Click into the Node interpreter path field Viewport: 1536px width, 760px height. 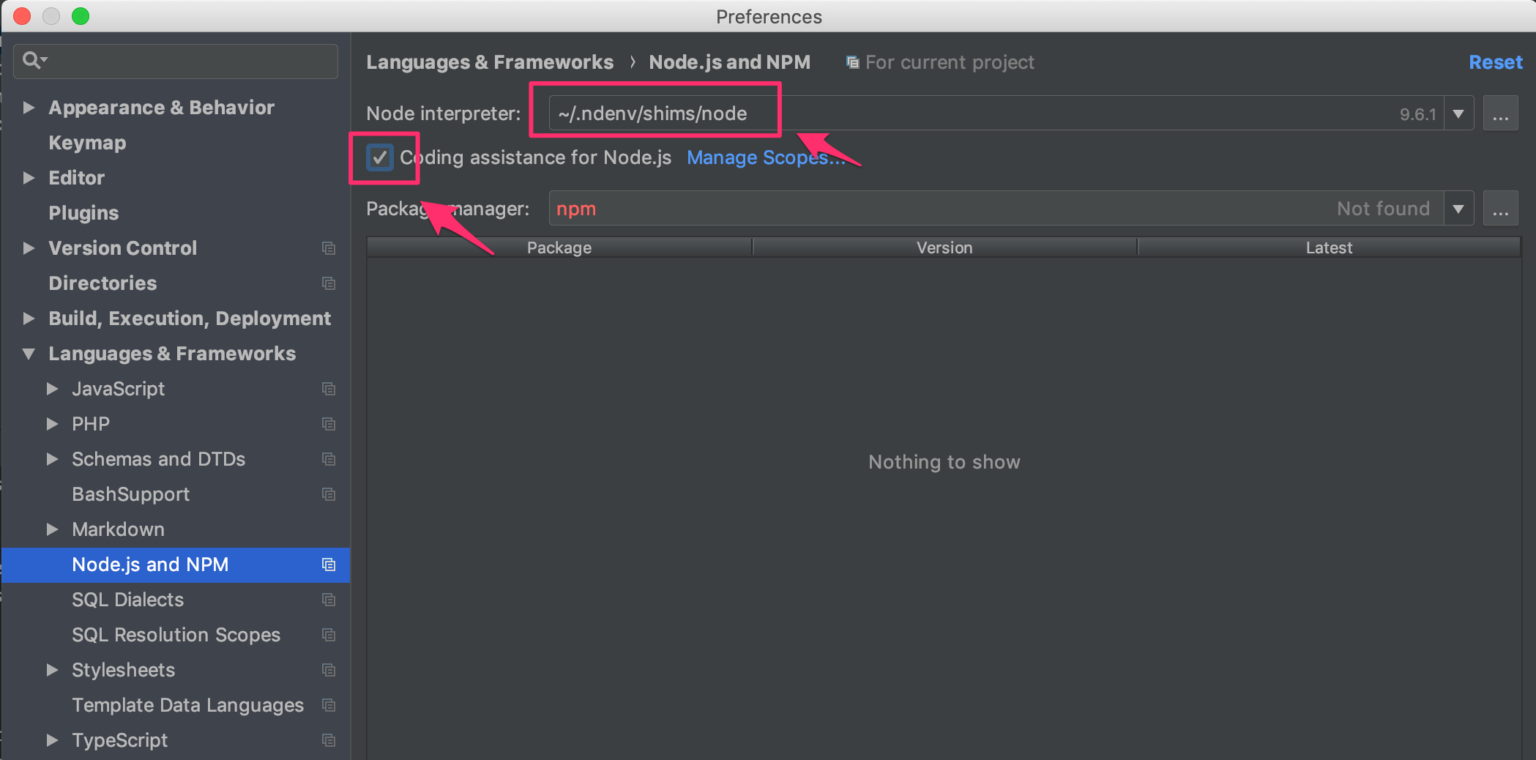click(x=960, y=114)
